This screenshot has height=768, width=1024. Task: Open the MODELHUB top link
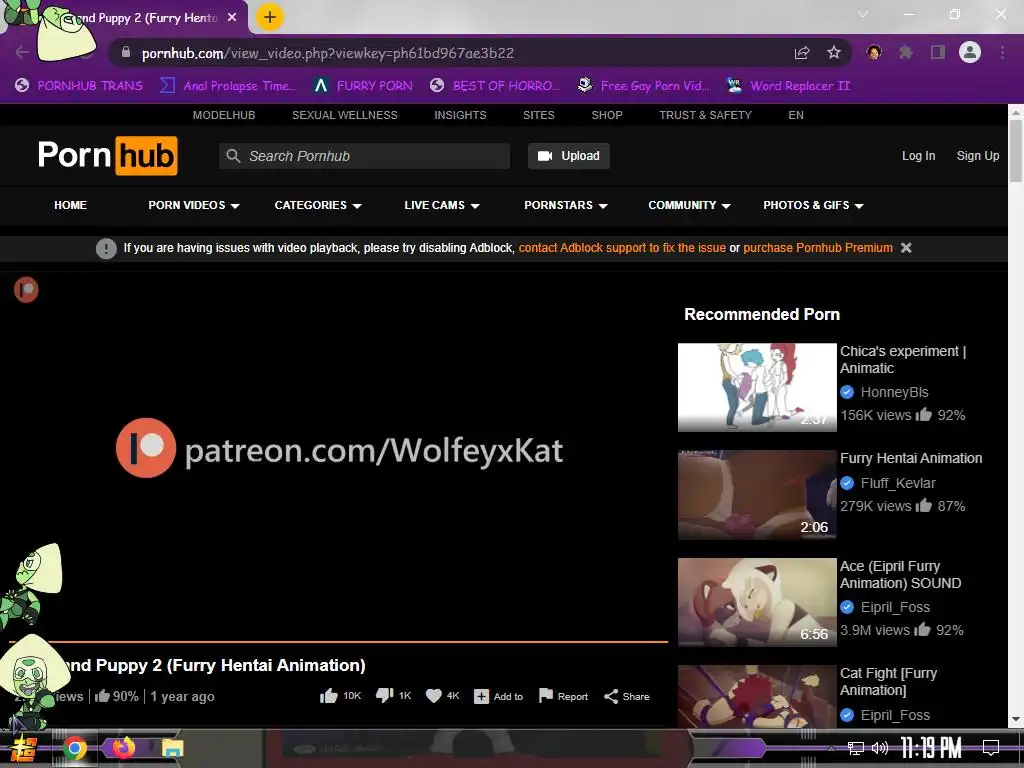click(224, 115)
